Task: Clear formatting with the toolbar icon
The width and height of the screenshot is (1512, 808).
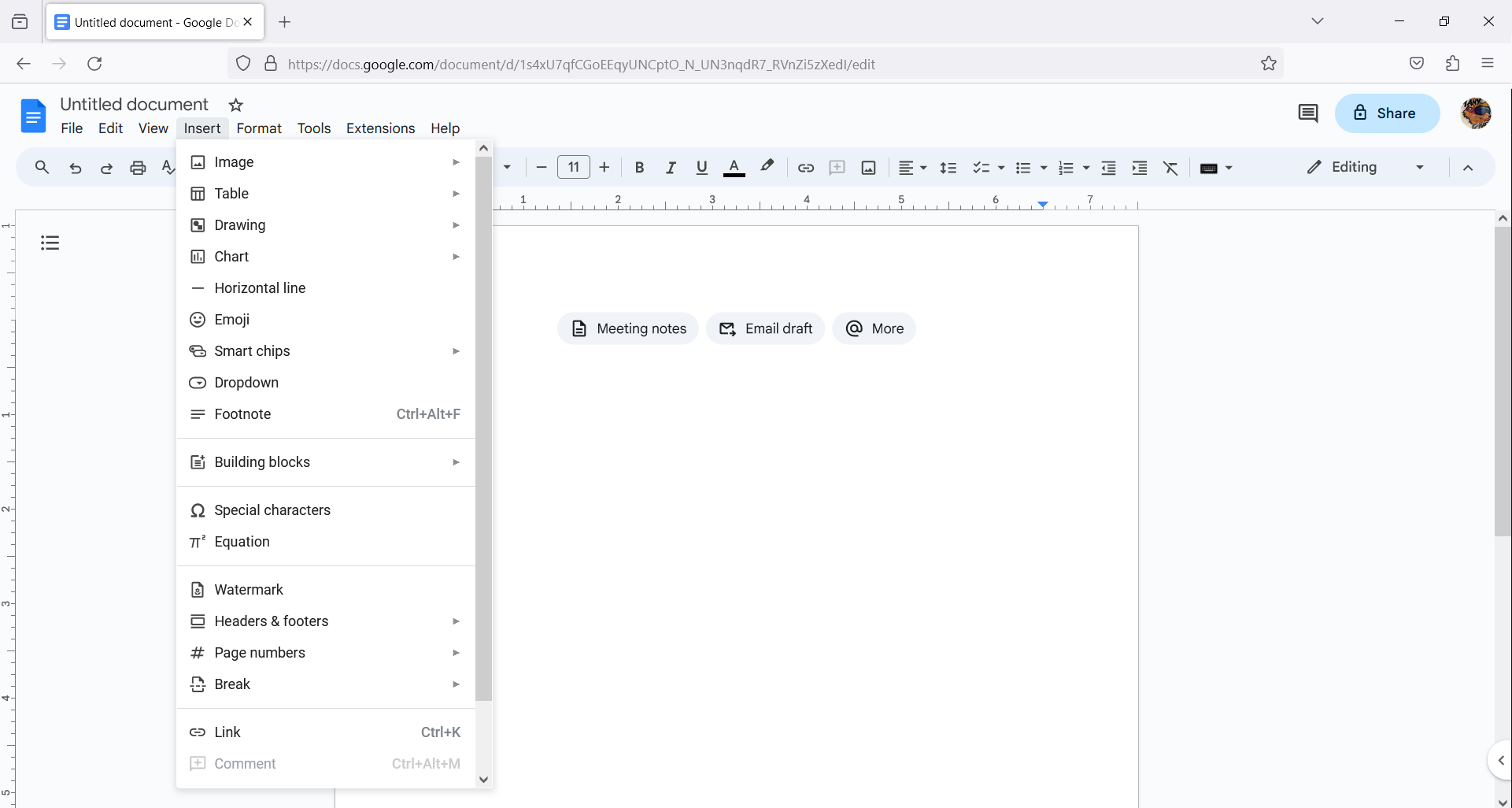Action: pyautogui.click(x=1170, y=167)
